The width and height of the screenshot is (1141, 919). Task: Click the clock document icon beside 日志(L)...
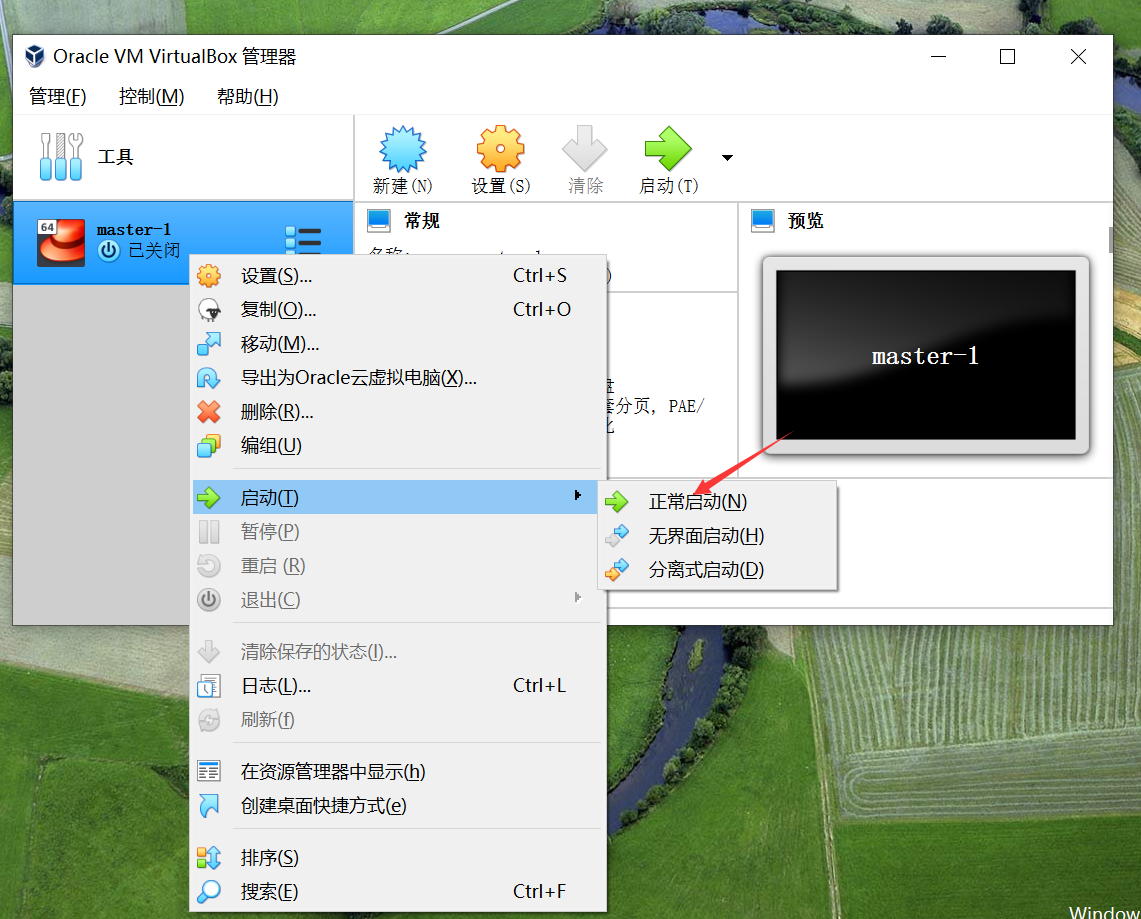pos(209,685)
